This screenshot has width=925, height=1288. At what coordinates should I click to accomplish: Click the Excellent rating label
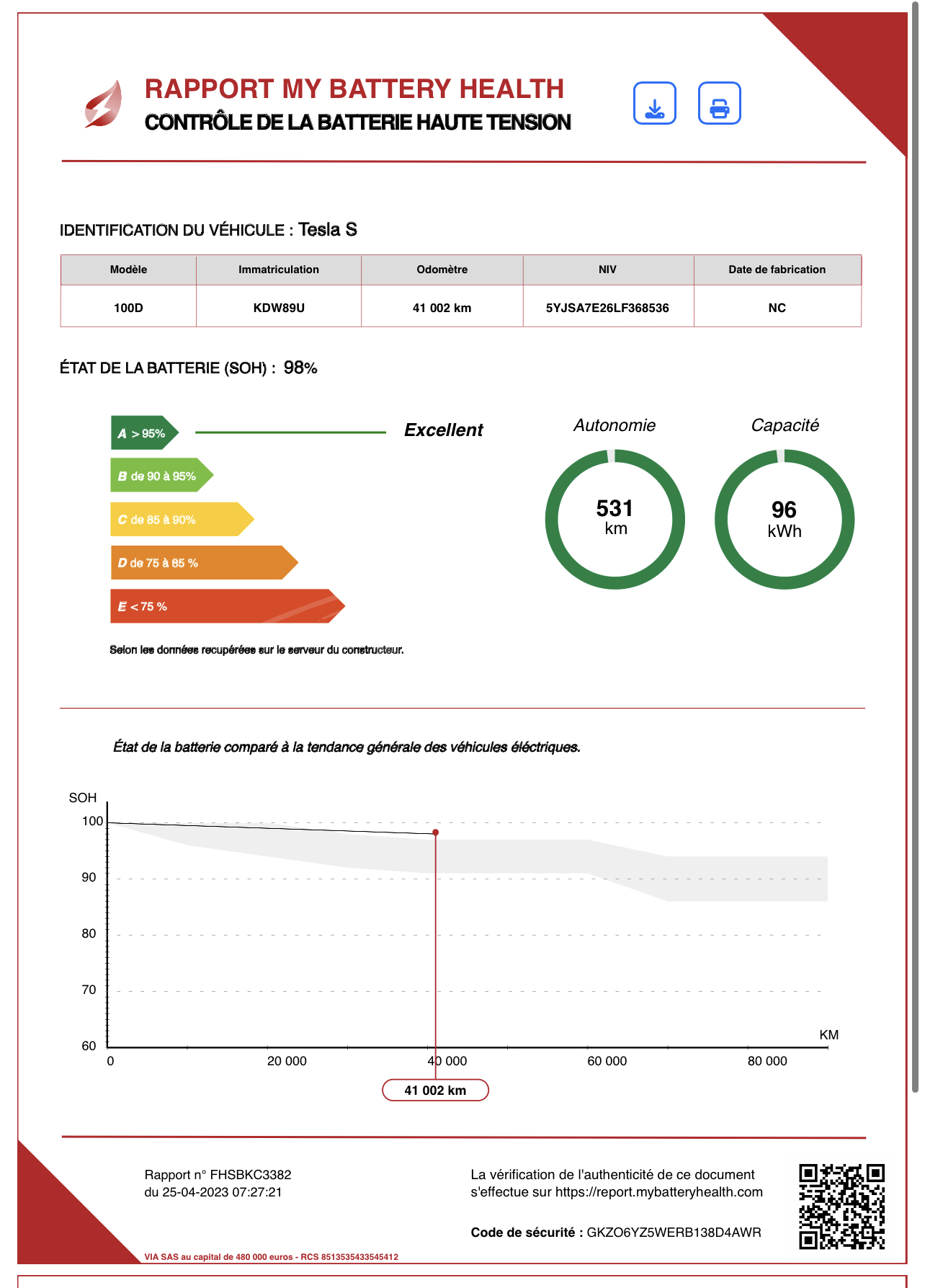(444, 430)
